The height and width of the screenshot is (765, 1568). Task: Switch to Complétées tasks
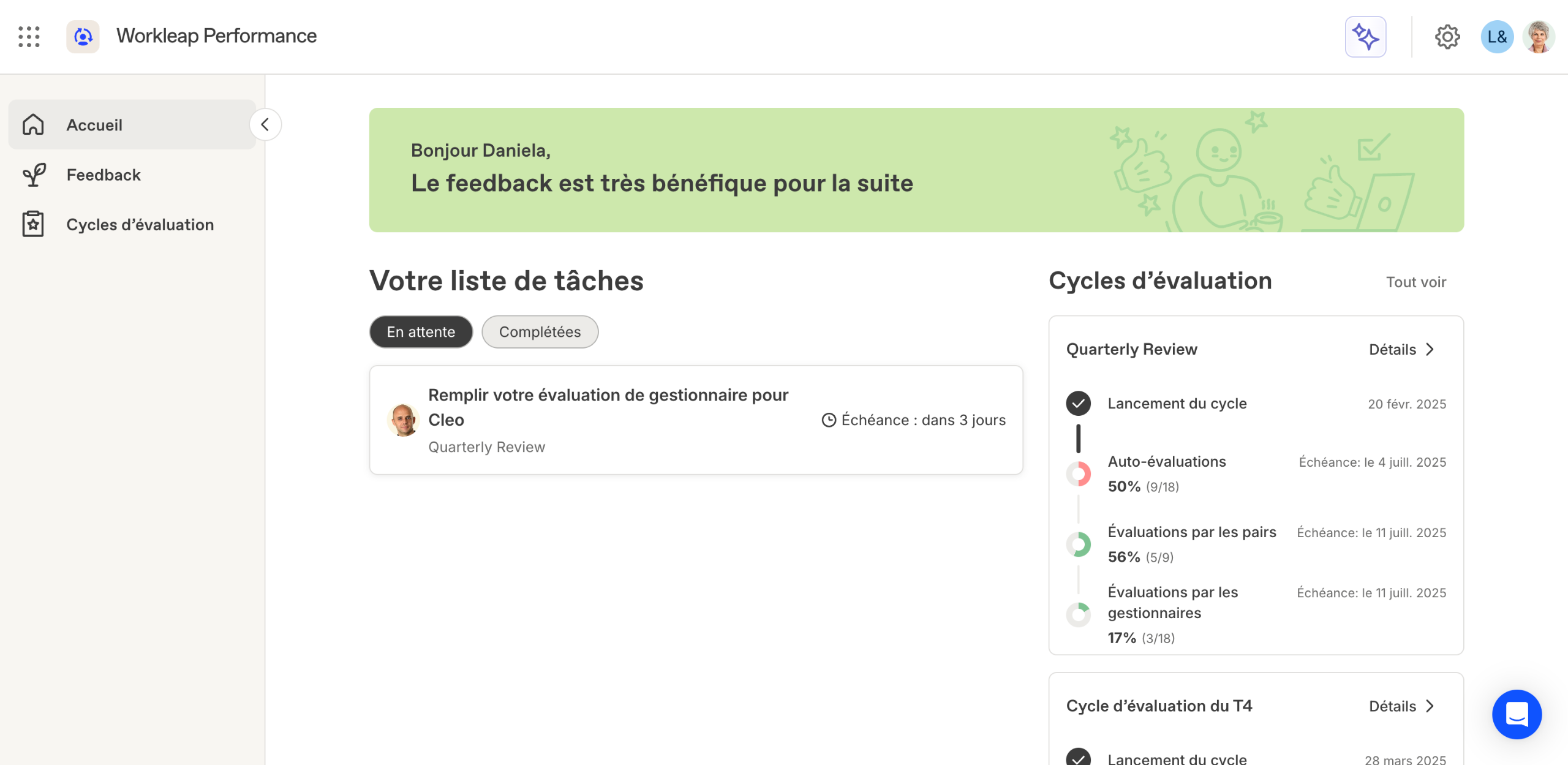[540, 332]
